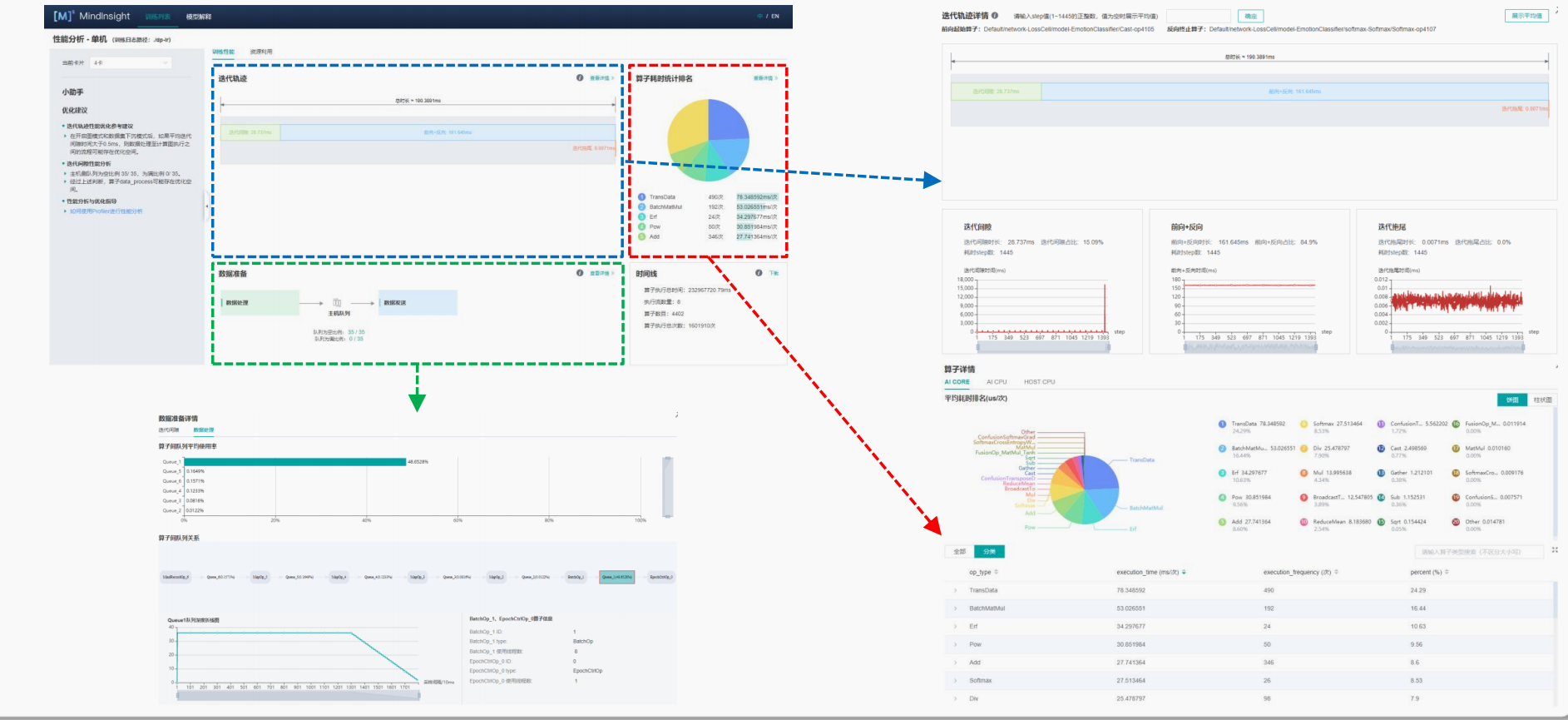Click the 数据发送 stage block
The height and width of the screenshot is (720, 1568).
[418, 303]
